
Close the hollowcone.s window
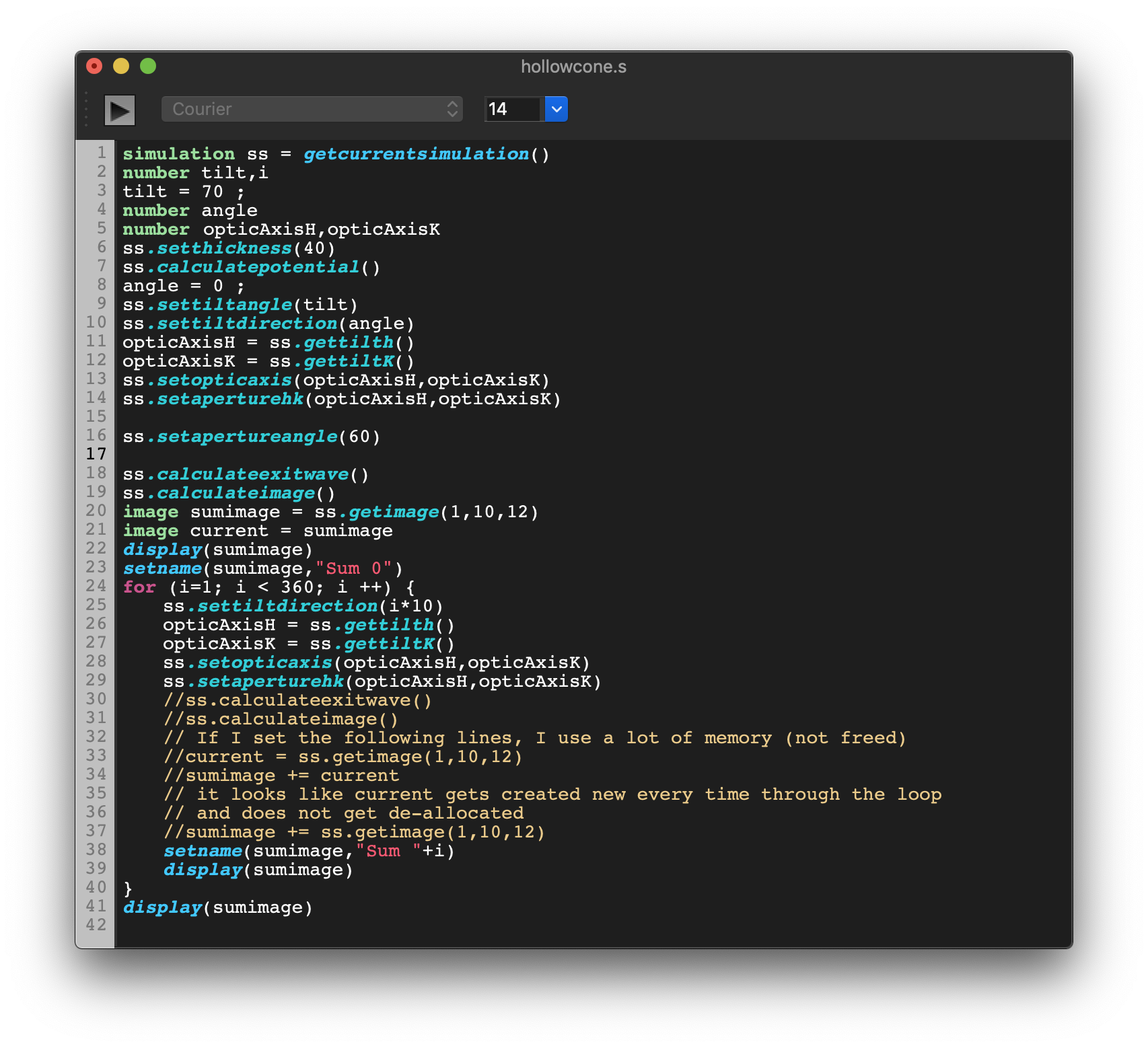click(94, 66)
